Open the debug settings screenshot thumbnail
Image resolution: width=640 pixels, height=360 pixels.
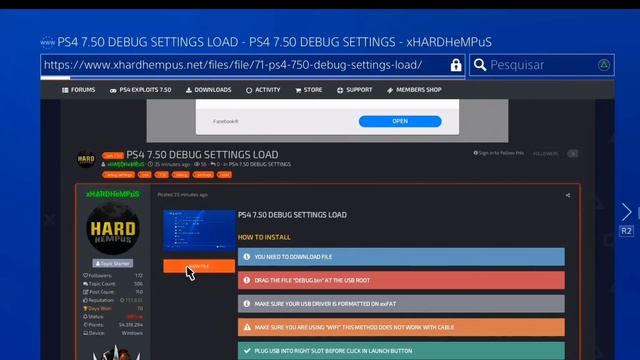tap(199, 230)
